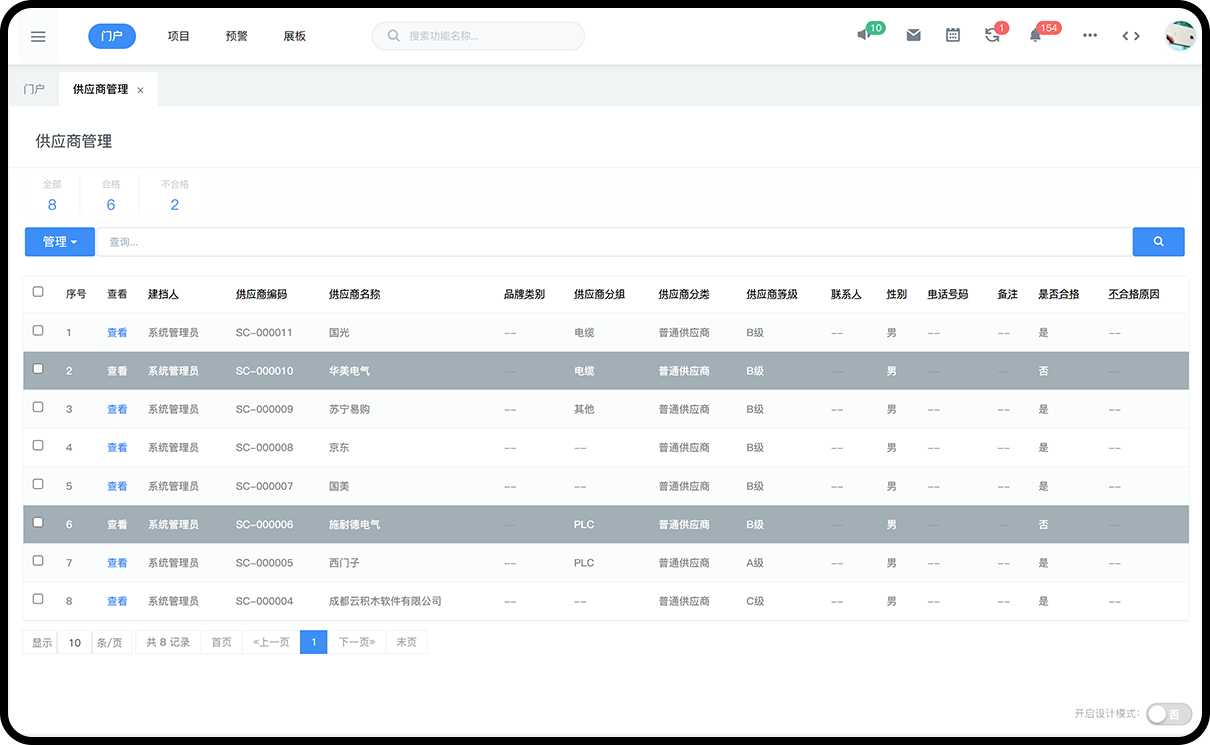The image size is (1210, 745).
Task: Click the blue search magnifier button
Action: coord(1158,241)
